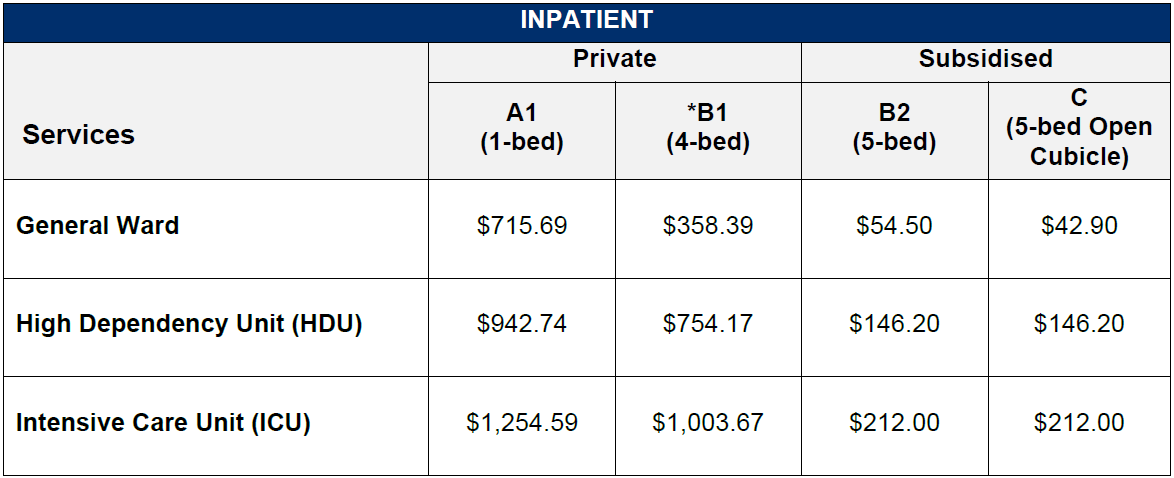Click the High Dependency Unit (HDU) label
Screen dimensions: 1174x478
tap(189, 325)
